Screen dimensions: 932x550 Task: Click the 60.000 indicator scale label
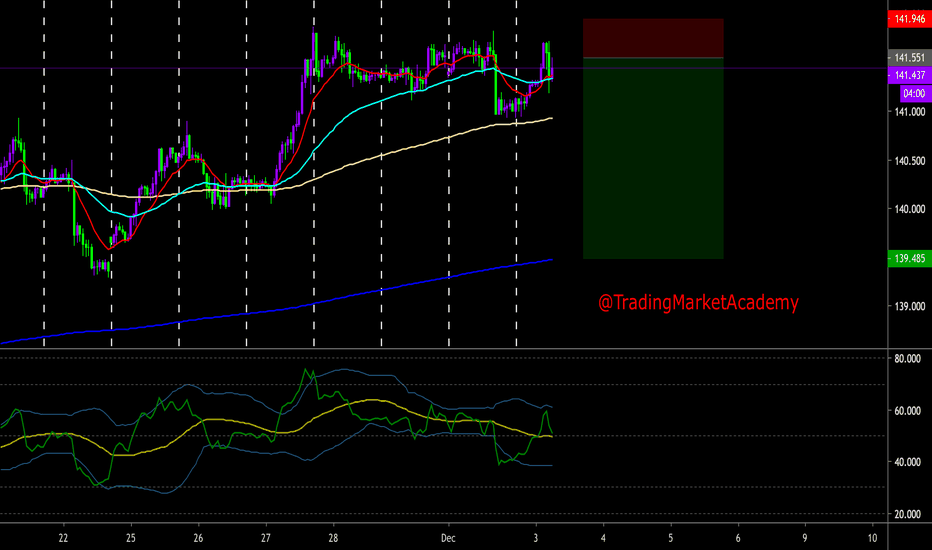coord(907,411)
